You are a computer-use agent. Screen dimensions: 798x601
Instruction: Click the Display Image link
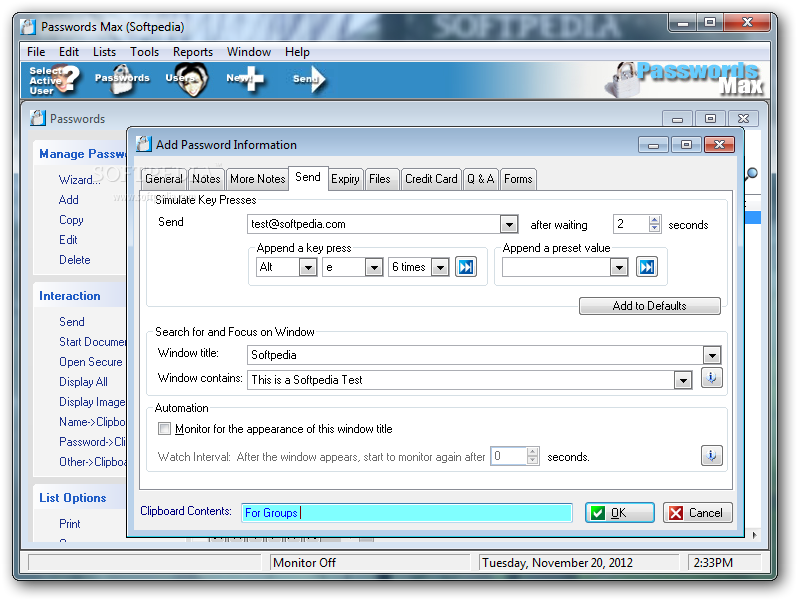pos(92,402)
